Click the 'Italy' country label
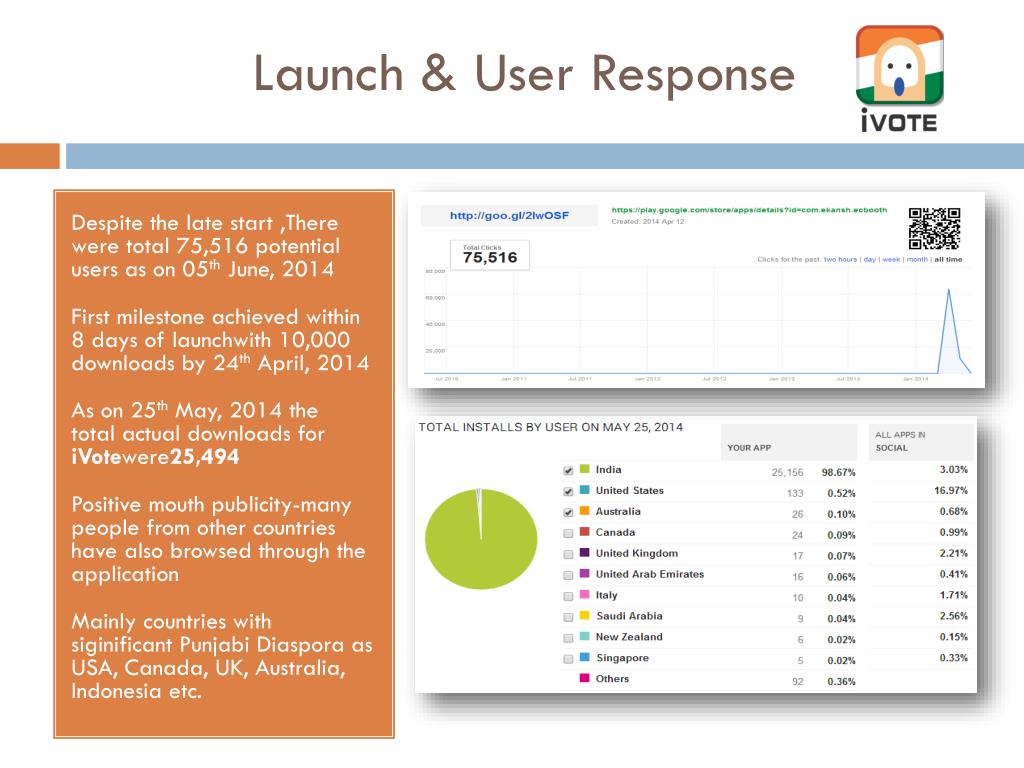 pyautogui.click(x=606, y=595)
